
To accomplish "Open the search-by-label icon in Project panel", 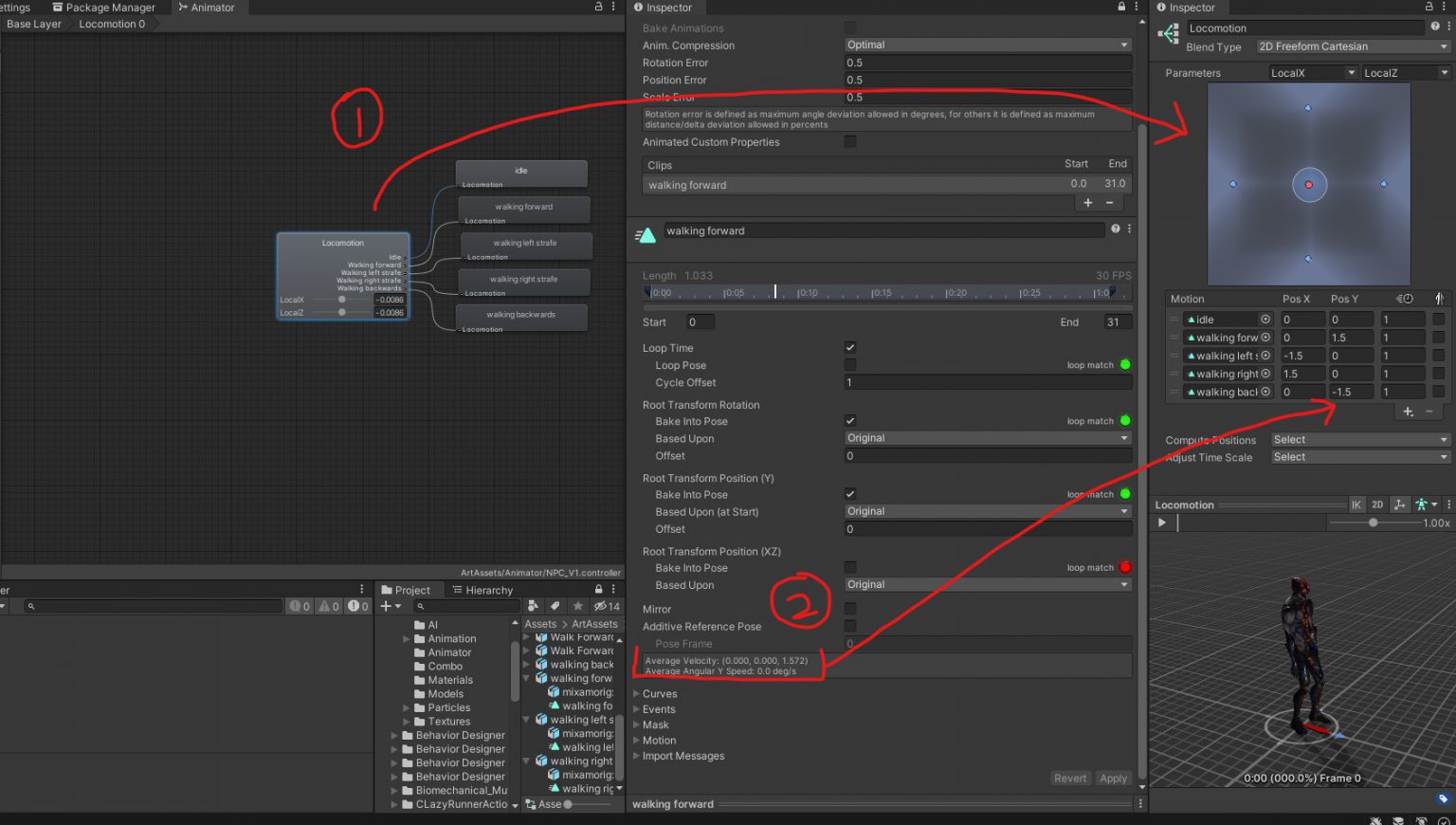I will [555, 604].
